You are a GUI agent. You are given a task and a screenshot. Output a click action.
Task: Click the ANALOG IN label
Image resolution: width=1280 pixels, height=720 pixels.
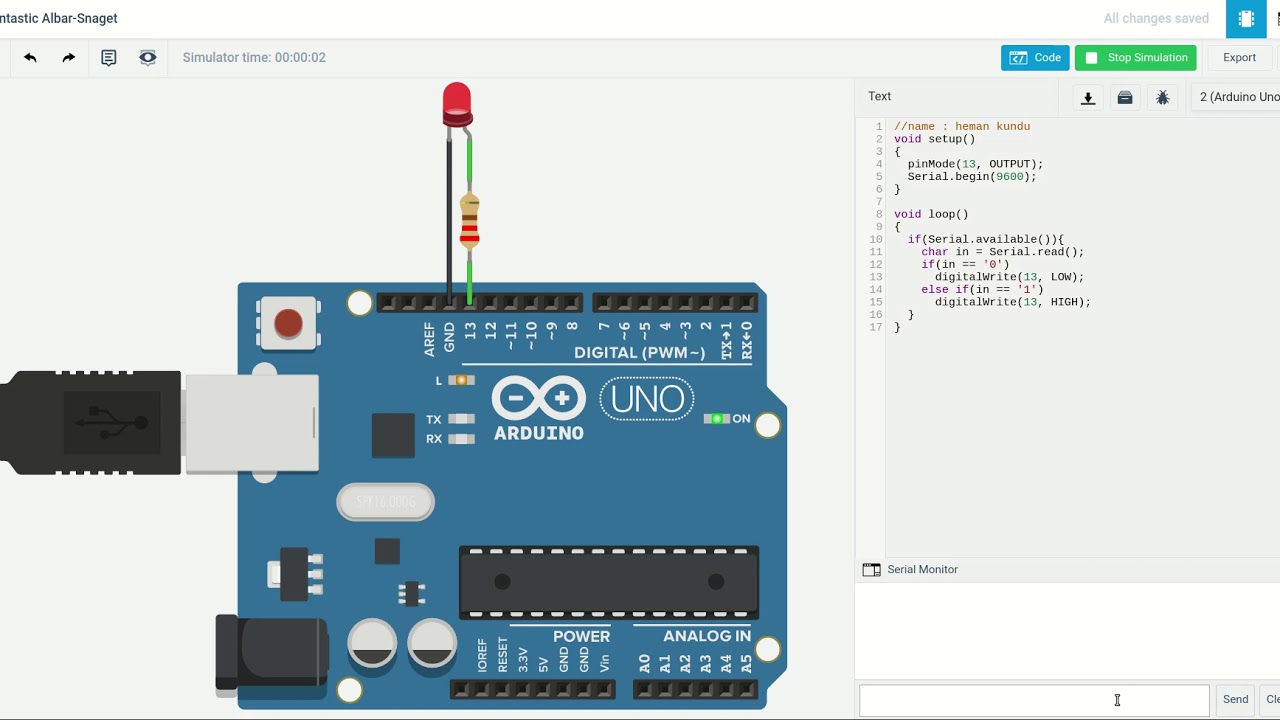707,636
